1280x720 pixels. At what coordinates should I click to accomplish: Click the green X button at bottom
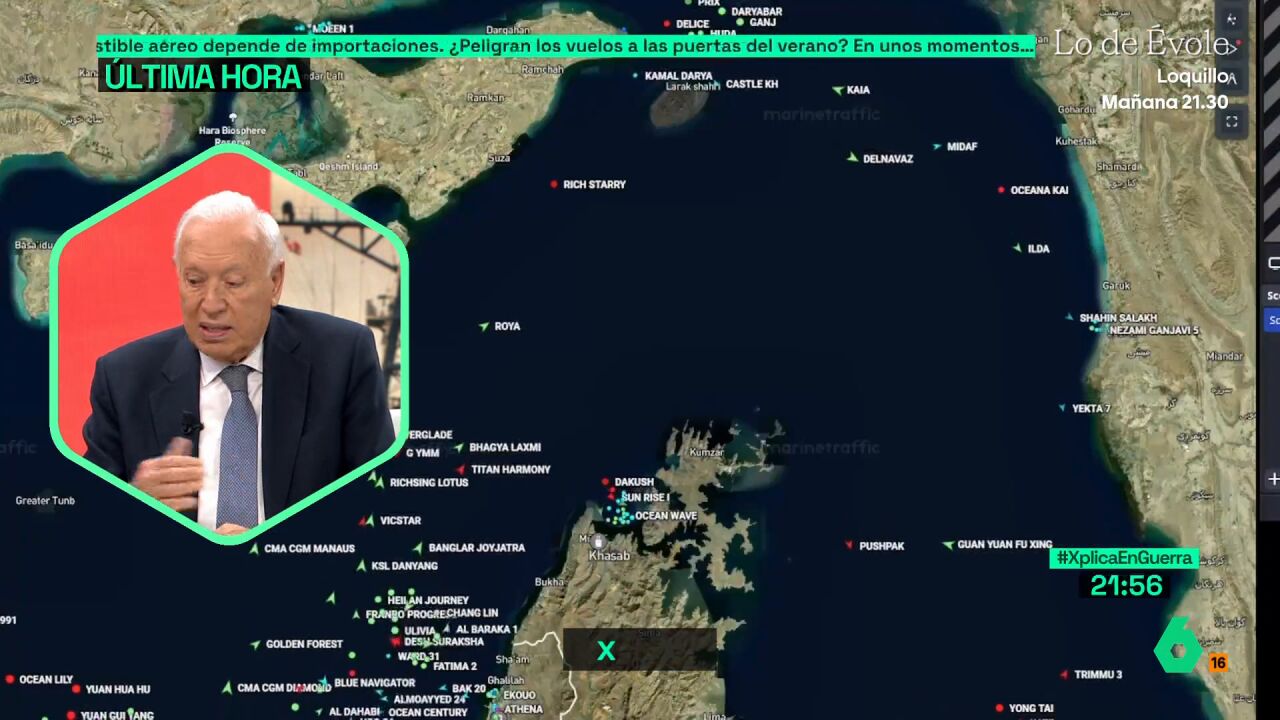pos(606,651)
